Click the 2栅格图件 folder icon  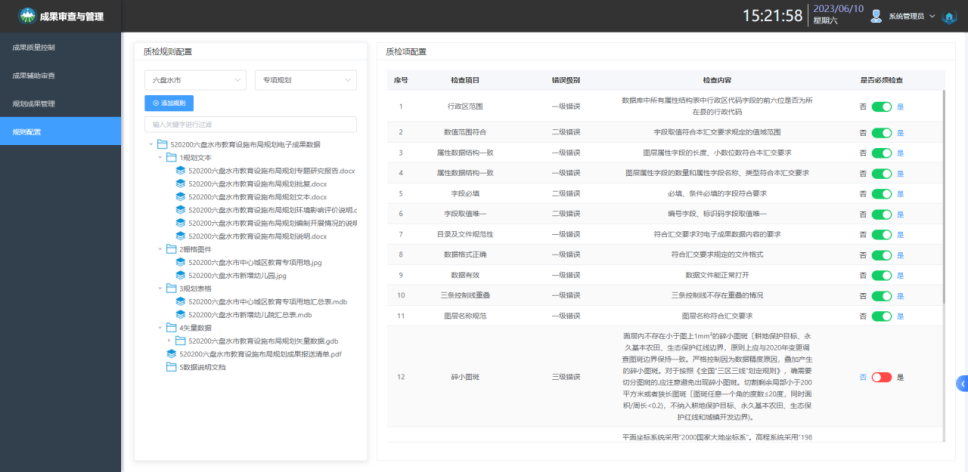(171, 249)
